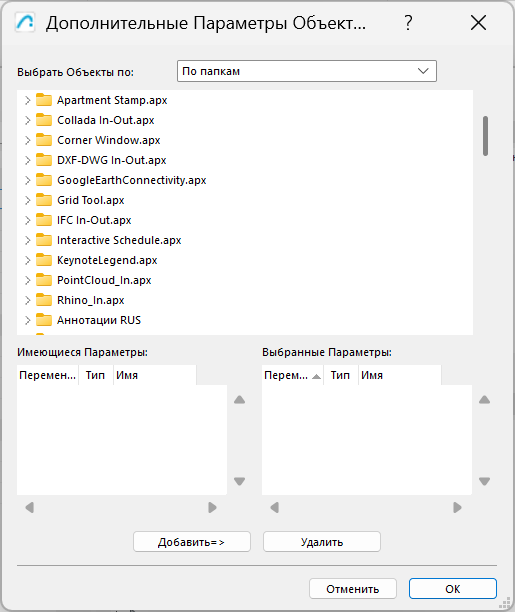Click up arrow beside Имеющиеся Параметры list
The height and width of the screenshot is (612, 515).
(239, 399)
